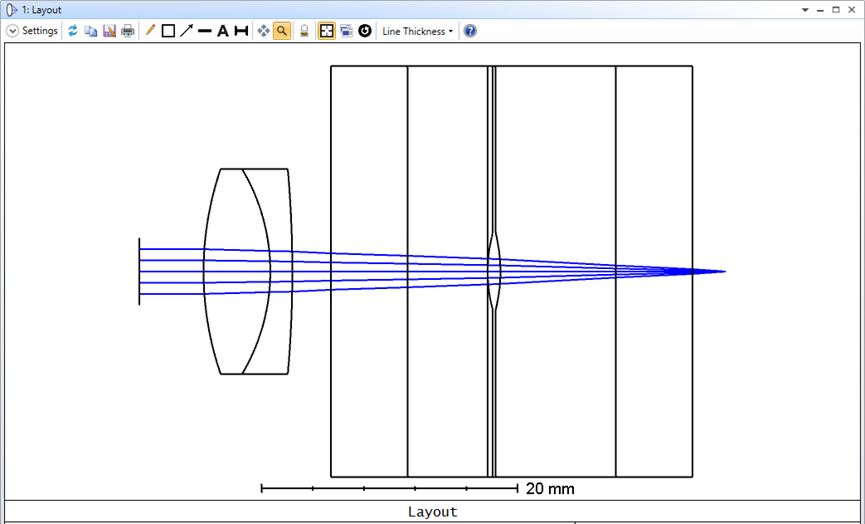The image size is (865, 524).
Task: Click the reset view circular icon
Action: (x=365, y=31)
